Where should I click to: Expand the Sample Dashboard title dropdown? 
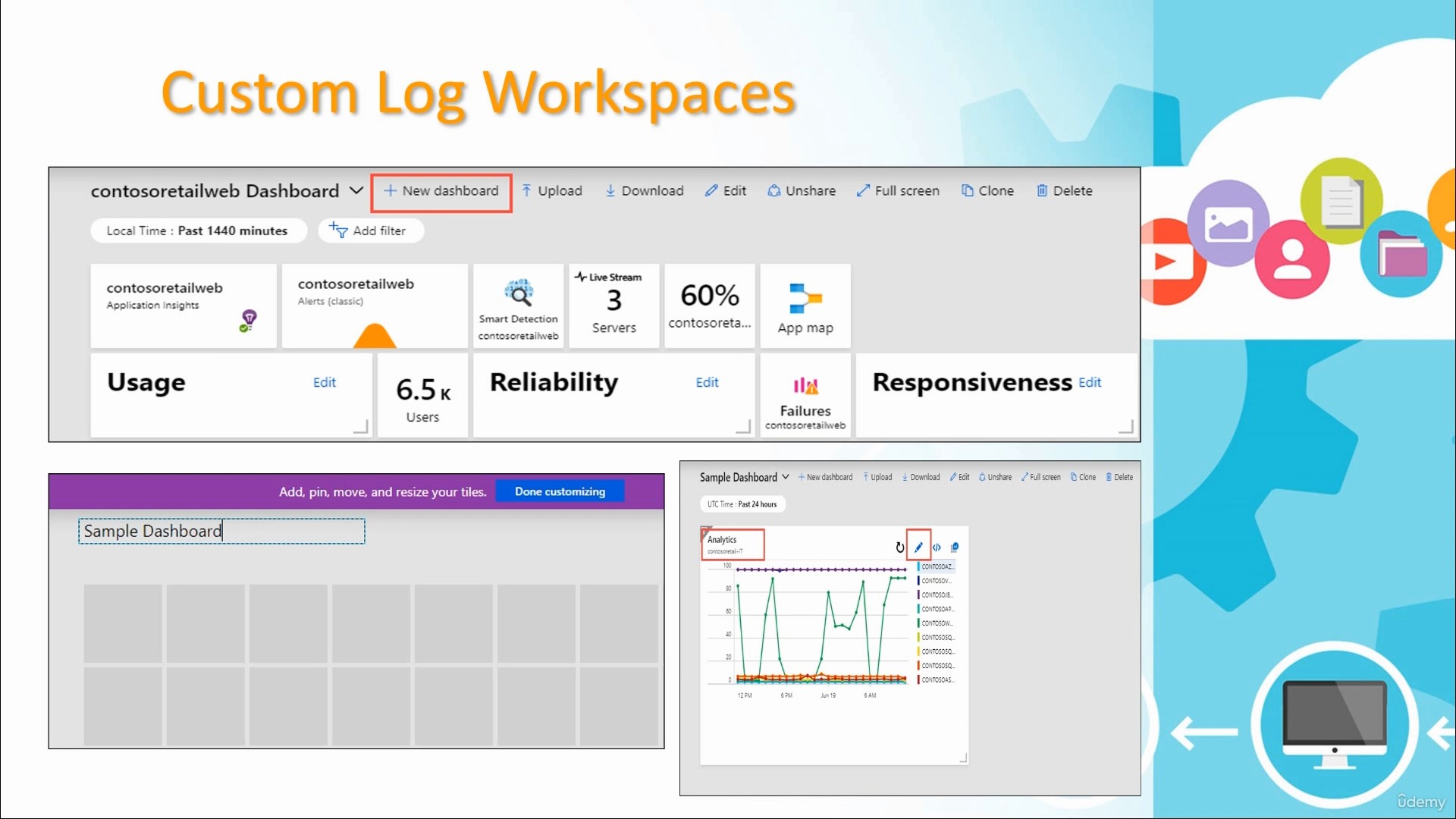[x=786, y=477]
